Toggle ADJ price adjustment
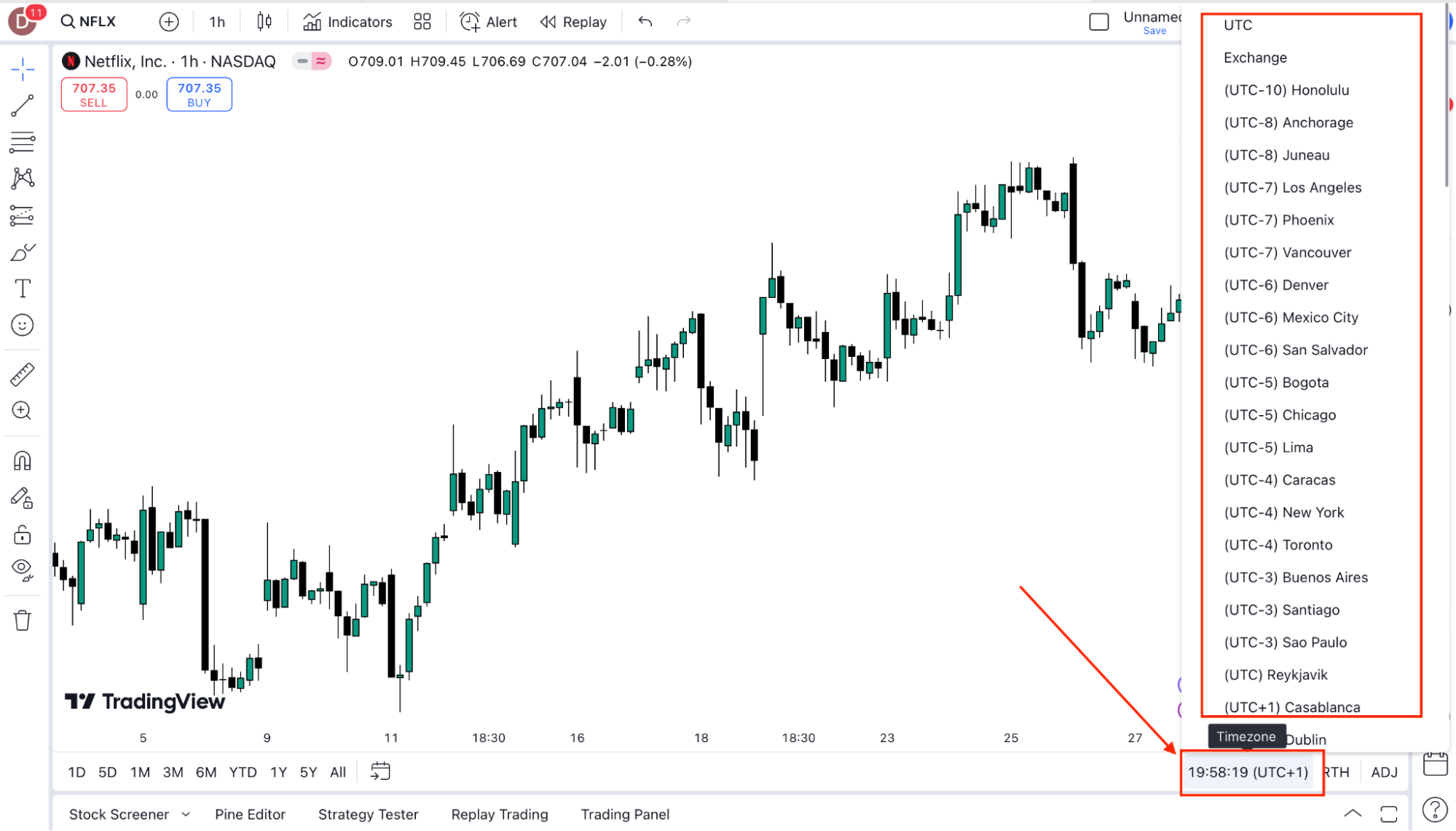This screenshot has width=1456, height=831. pos(1384,772)
